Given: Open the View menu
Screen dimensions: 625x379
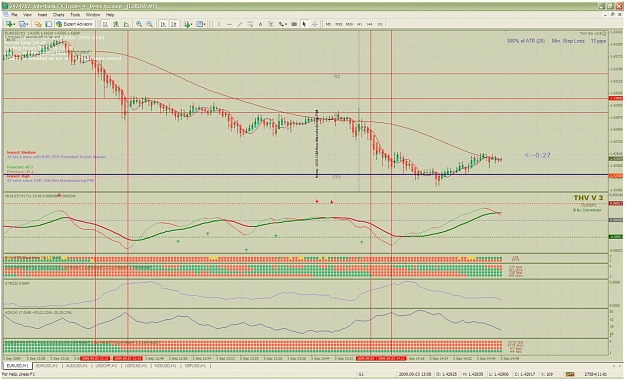Looking at the screenshot, I should 27,15.
